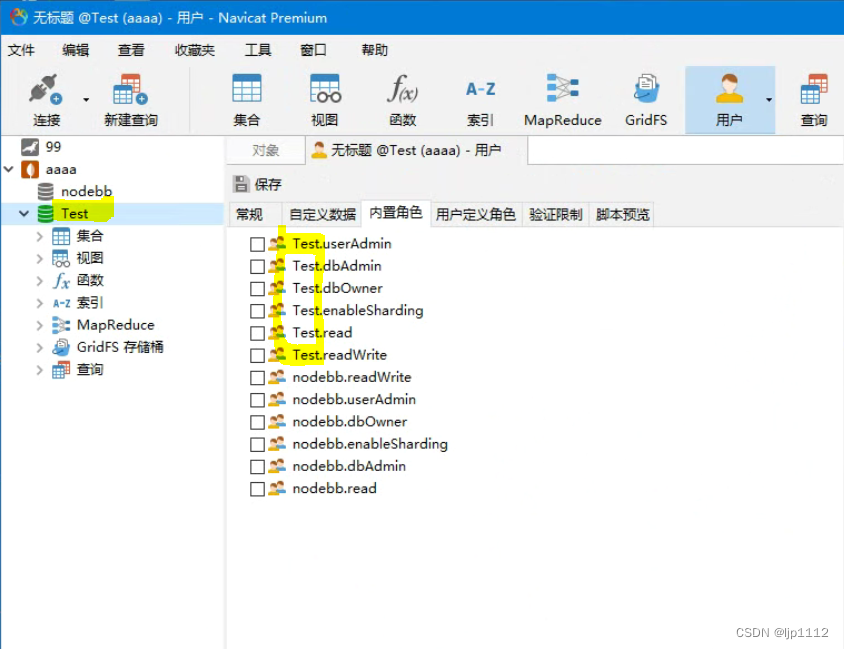Switch to the Authentication Restrictions tab
This screenshot has width=844, height=649.
coord(556,215)
